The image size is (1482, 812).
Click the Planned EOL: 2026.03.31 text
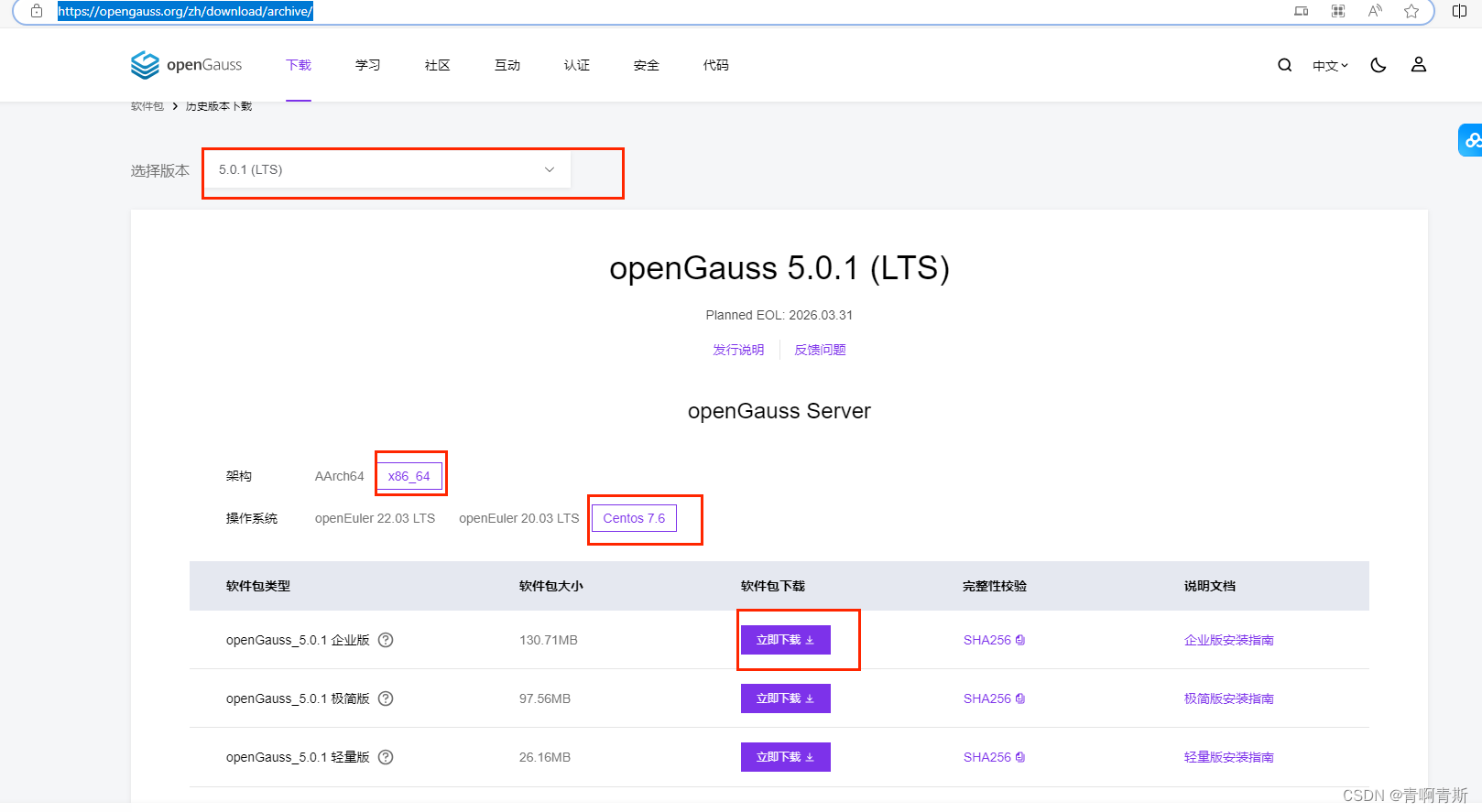pyautogui.click(x=779, y=315)
